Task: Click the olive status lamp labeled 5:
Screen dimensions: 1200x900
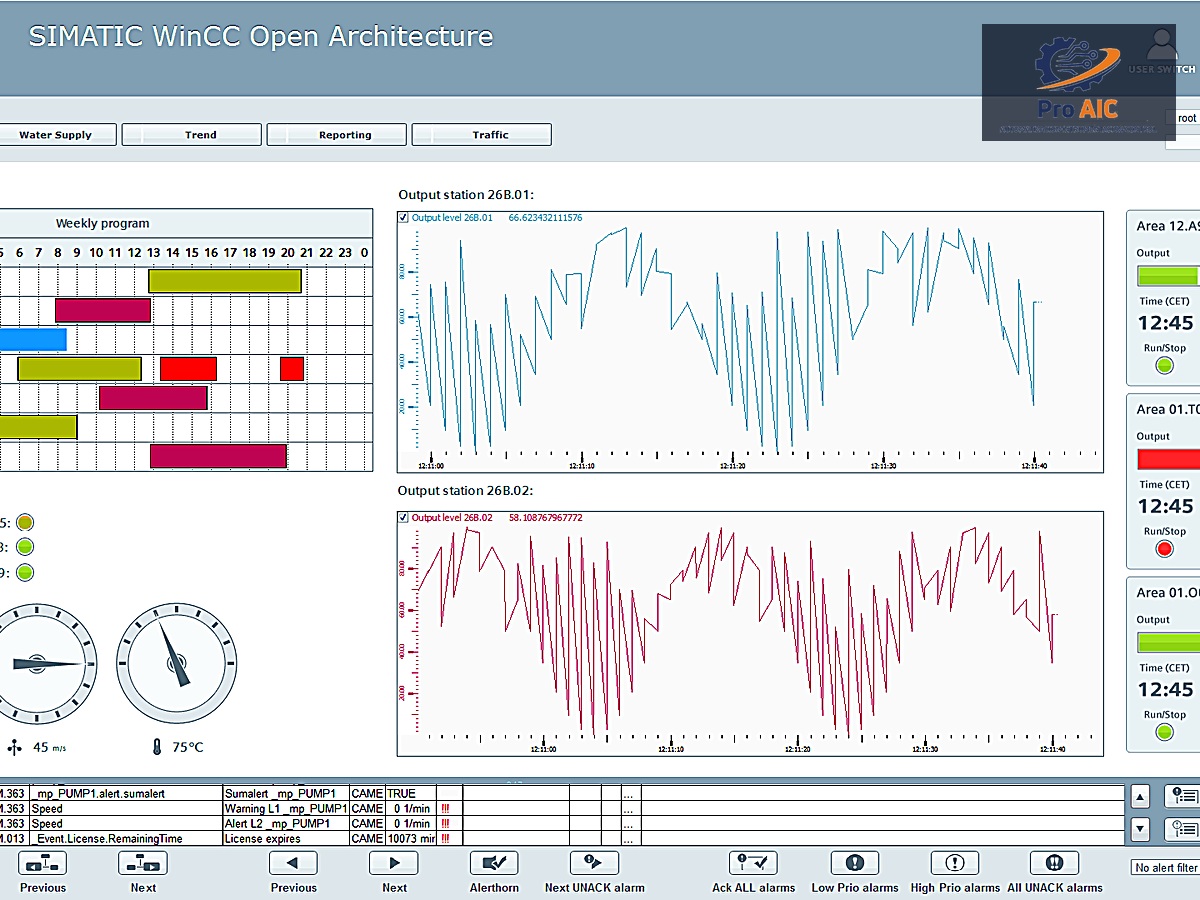Action: tap(25, 522)
